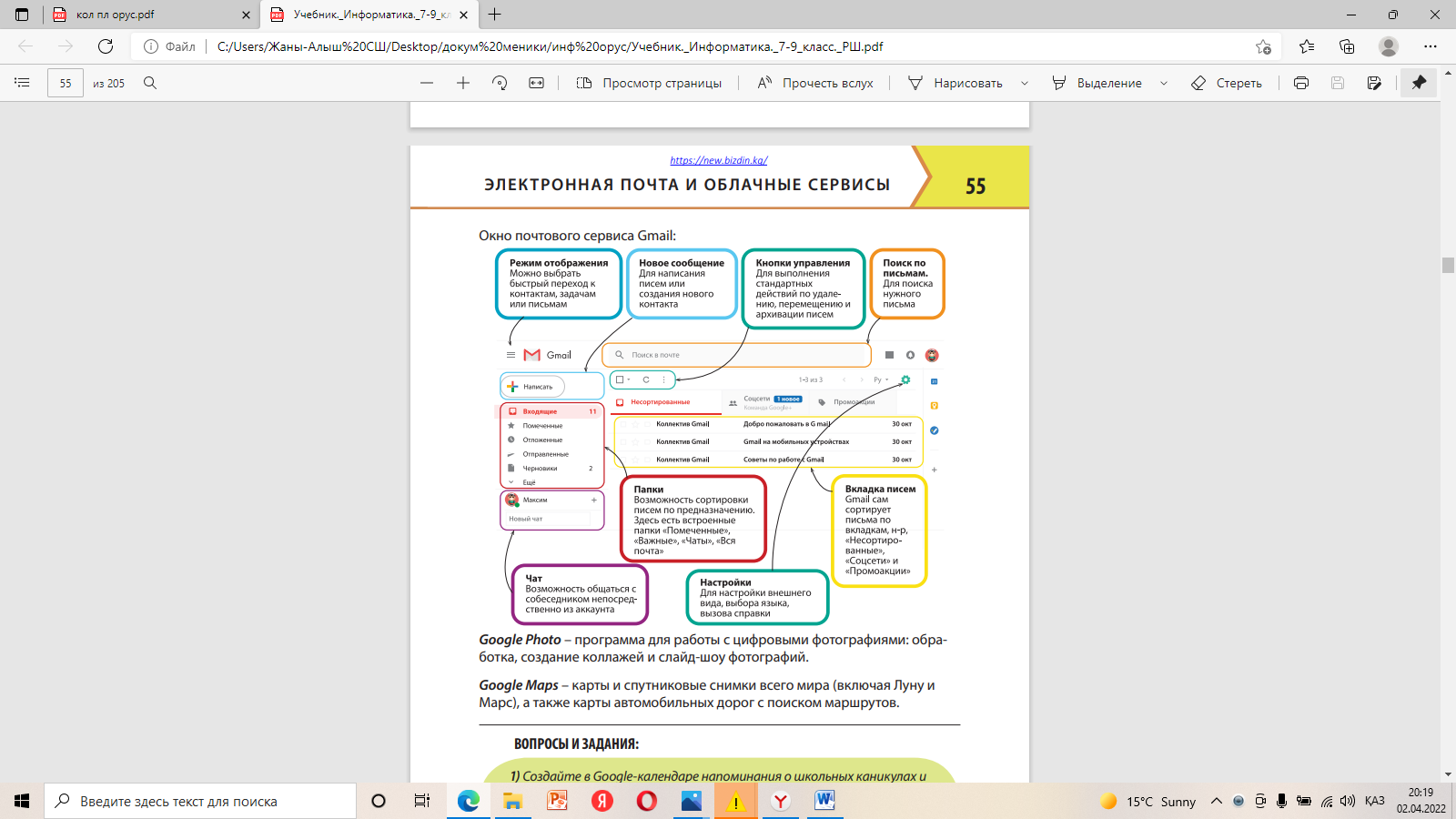Viewport: 1456px width, 819px height.
Task: Select the Стереть eraser tool
Action: pos(1227,83)
